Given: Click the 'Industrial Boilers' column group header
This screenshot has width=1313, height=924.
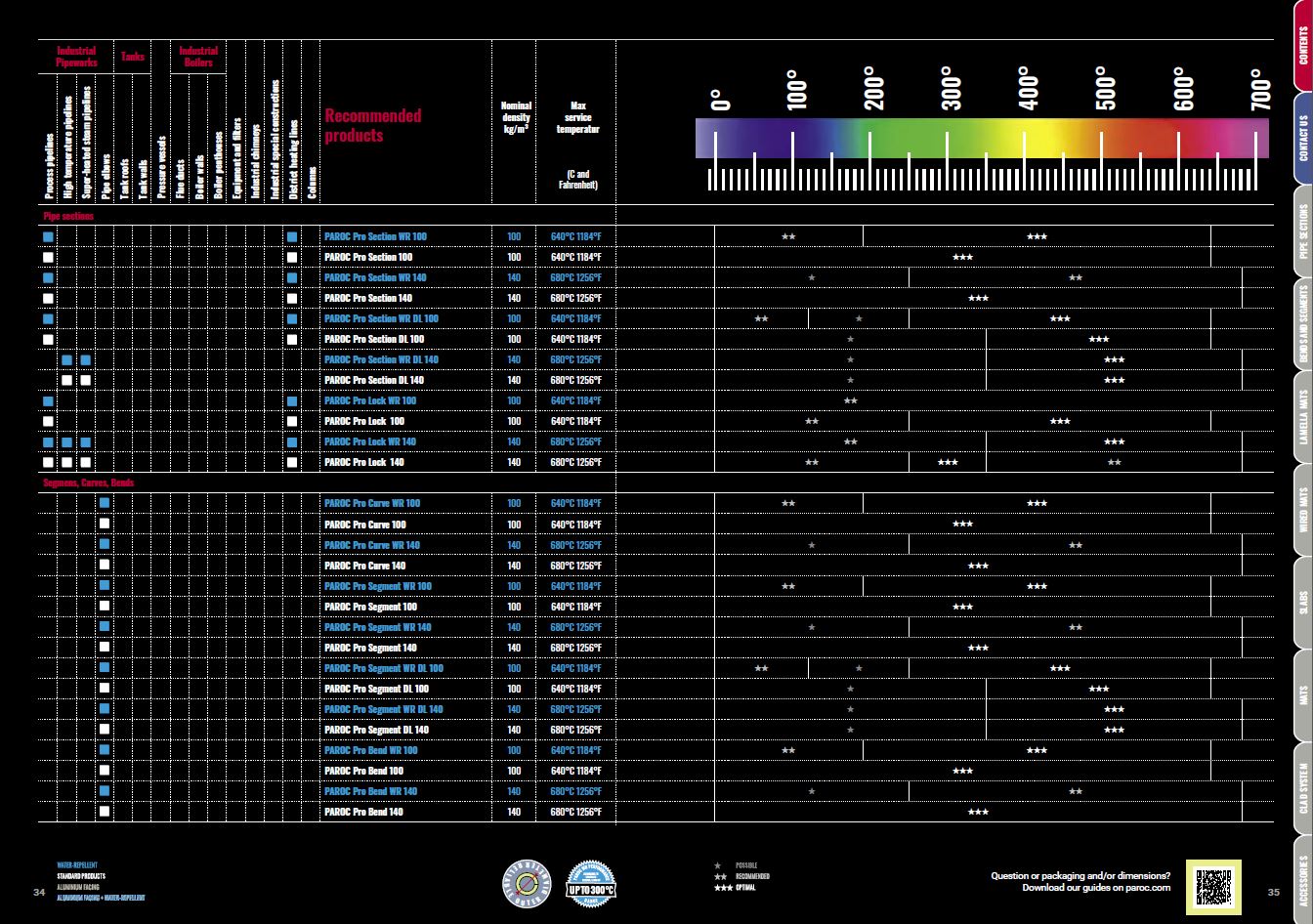Looking at the screenshot, I should 198,57.
